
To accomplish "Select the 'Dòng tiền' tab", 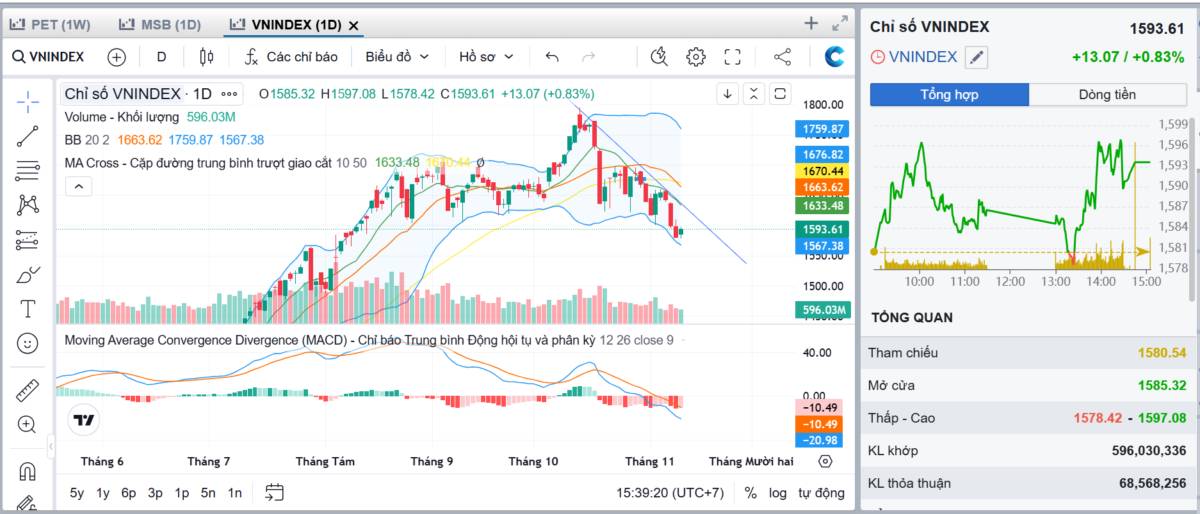I will (1107, 95).
